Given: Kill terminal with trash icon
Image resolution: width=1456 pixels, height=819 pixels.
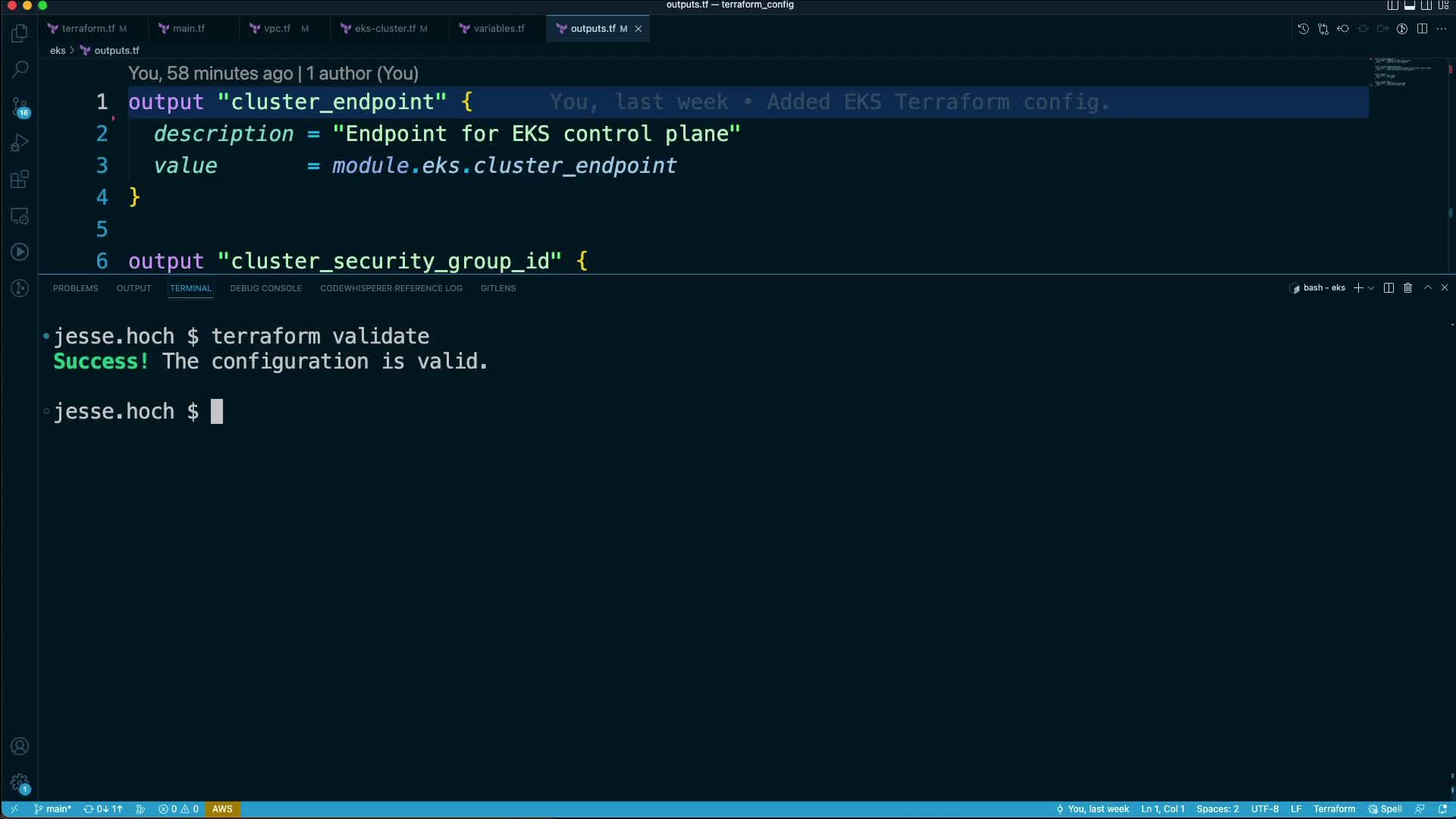Looking at the screenshot, I should click(1407, 288).
